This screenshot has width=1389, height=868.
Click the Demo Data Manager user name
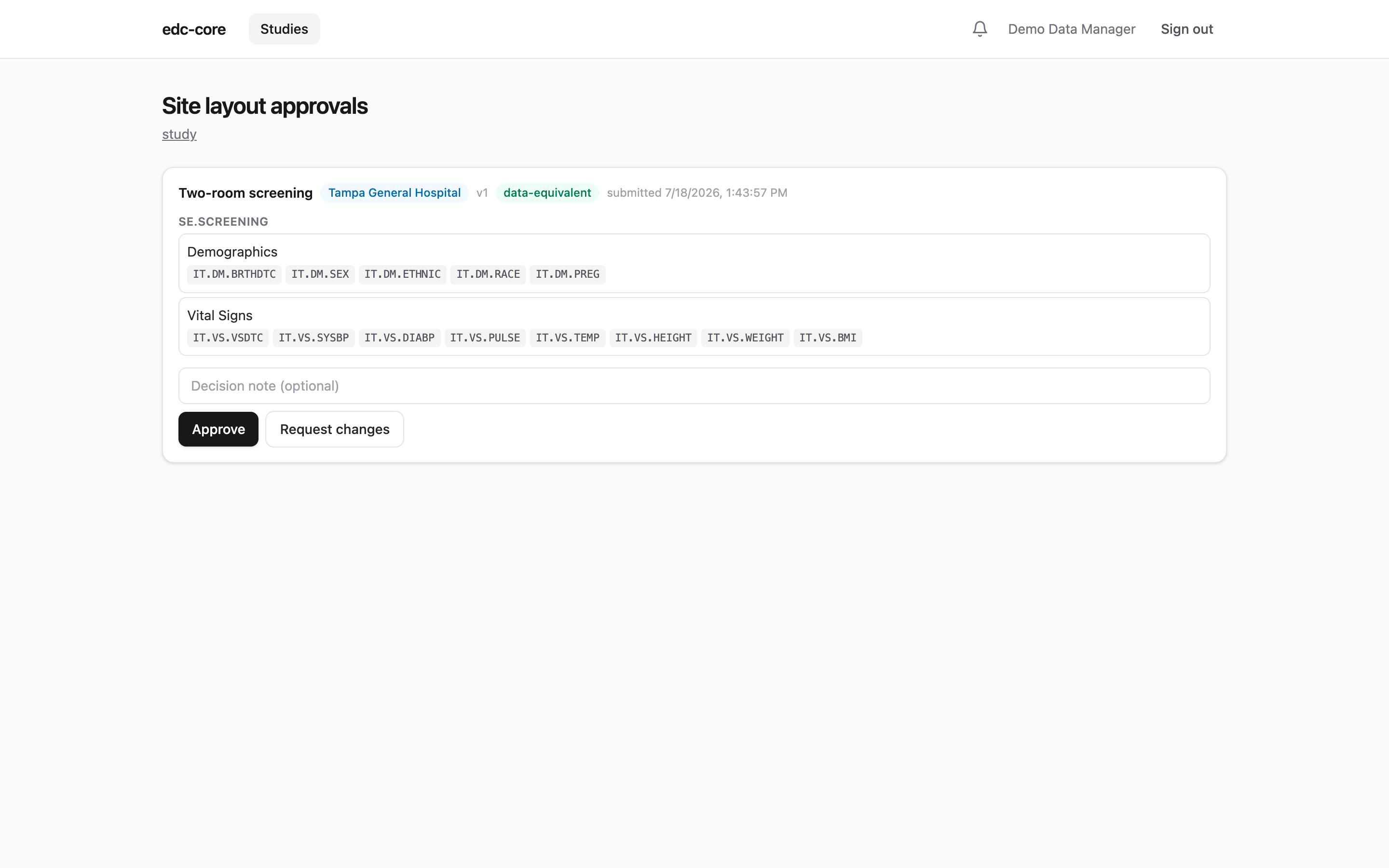point(1071,29)
